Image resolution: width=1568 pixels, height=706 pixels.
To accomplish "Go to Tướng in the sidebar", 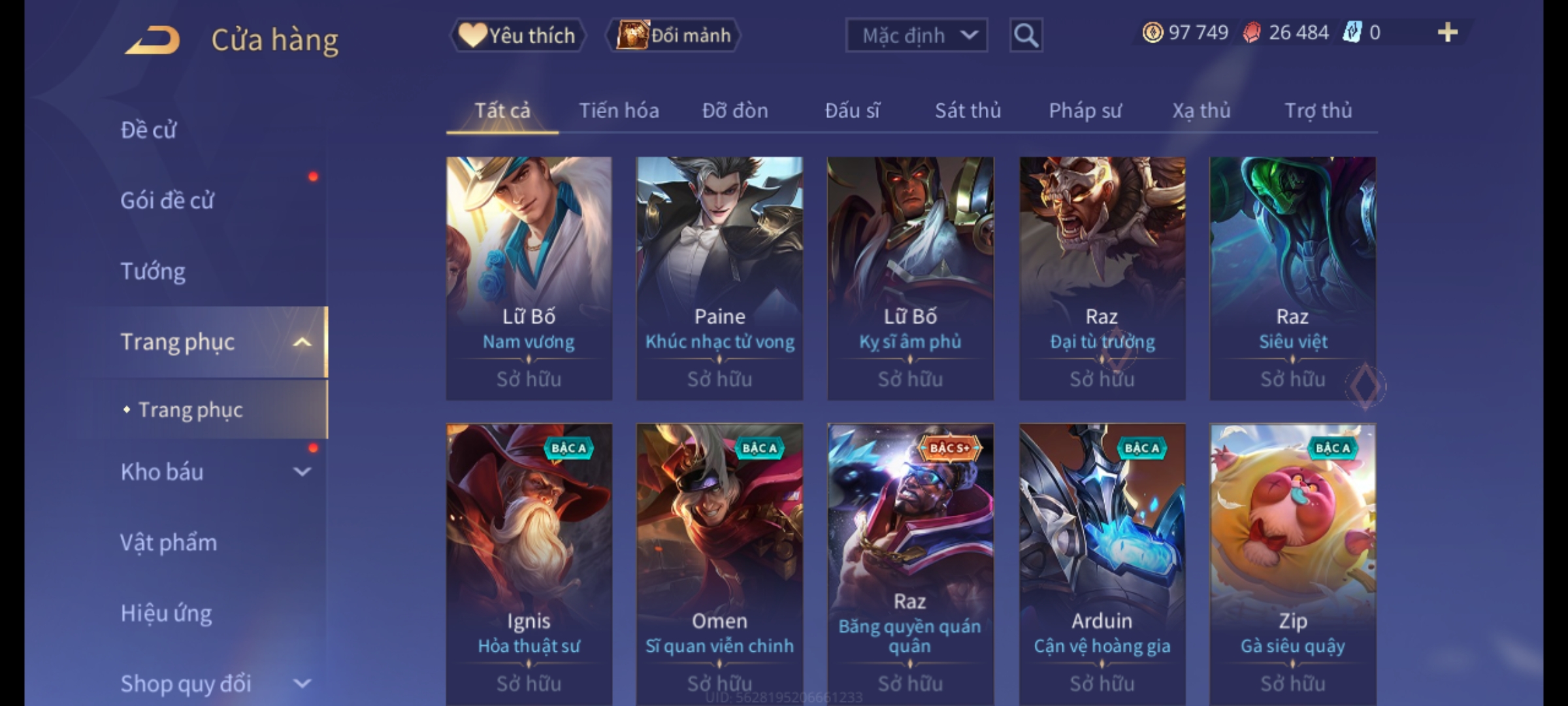I will [153, 271].
